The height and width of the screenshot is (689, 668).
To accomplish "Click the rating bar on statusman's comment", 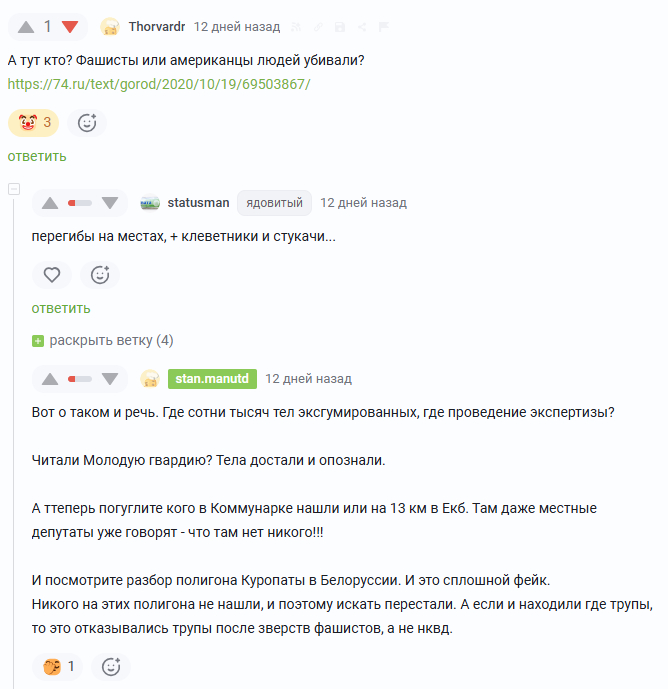I will 80,203.
